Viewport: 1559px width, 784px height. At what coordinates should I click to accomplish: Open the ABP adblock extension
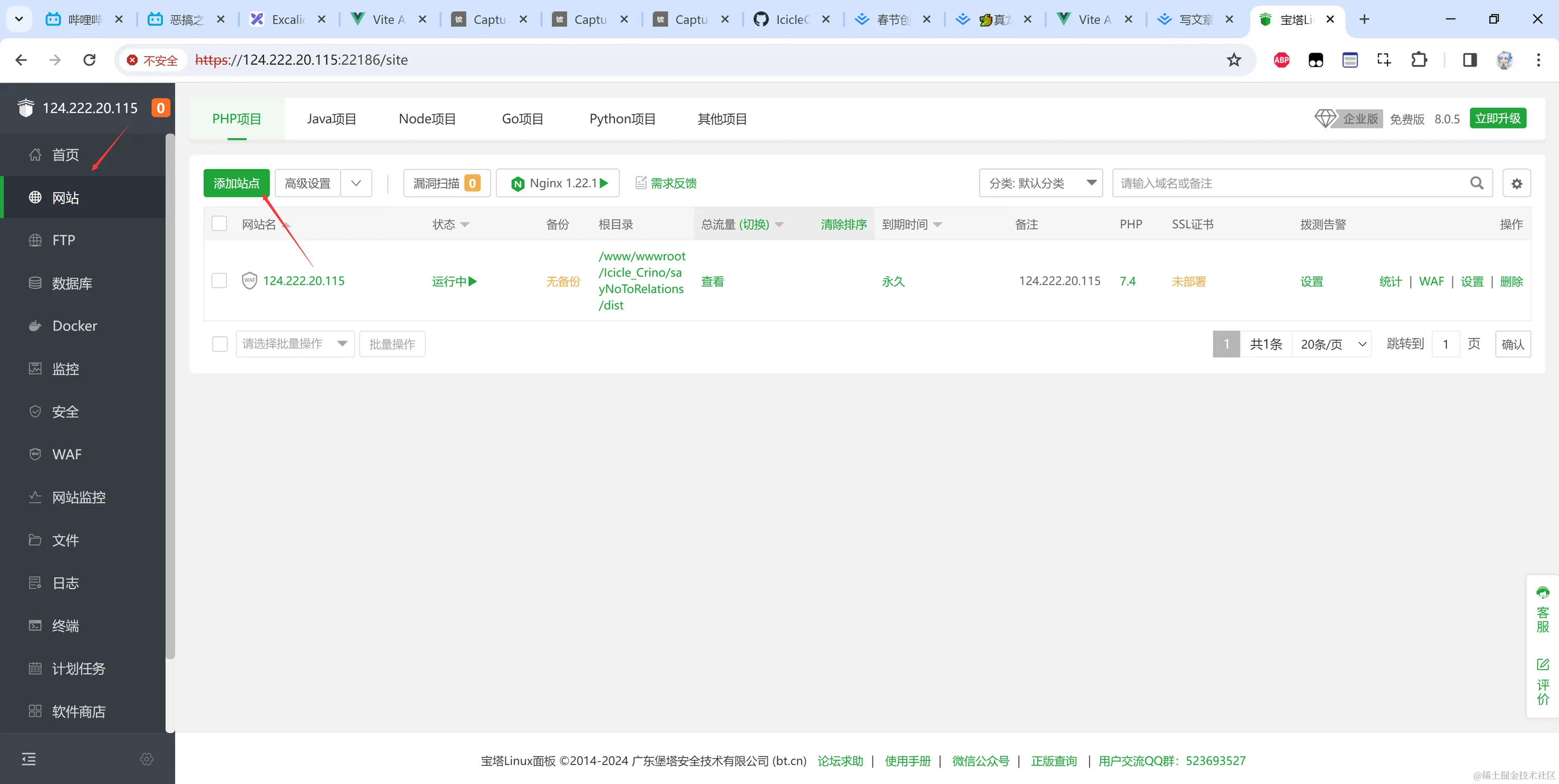pos(1281,60)
